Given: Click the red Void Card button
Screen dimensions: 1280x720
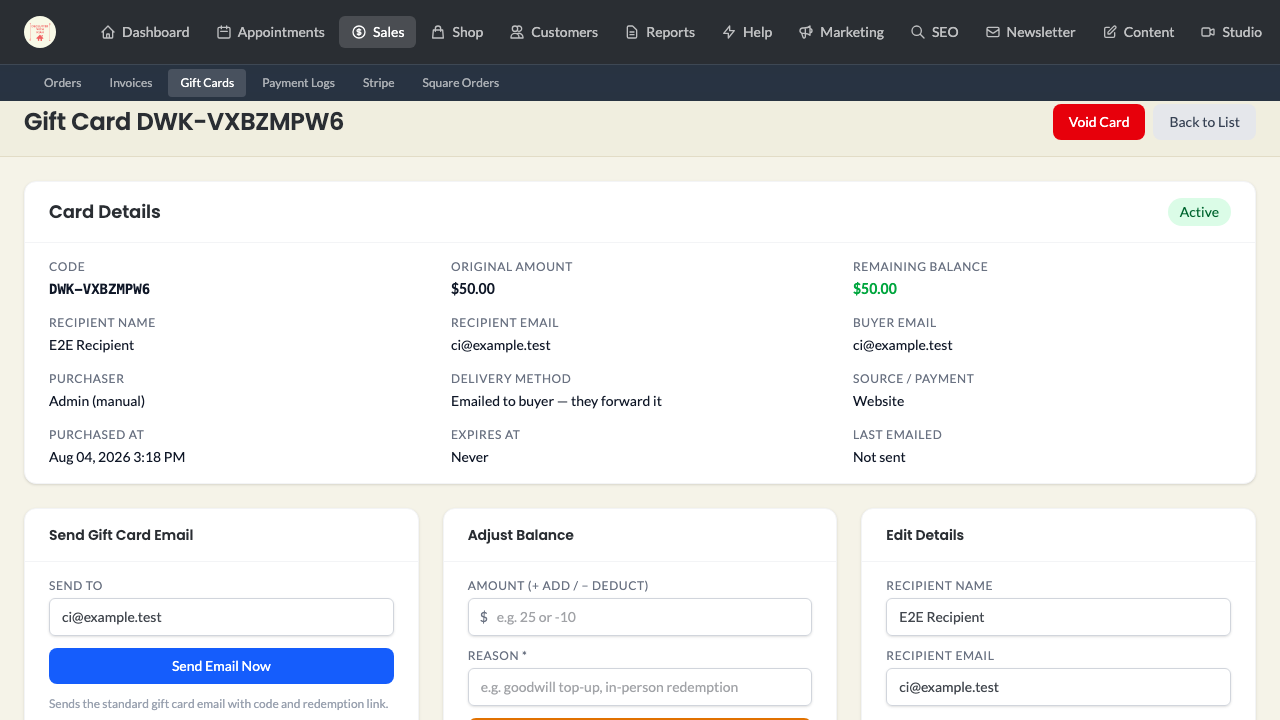Looking at the screenshot, I should [1099, 122].
